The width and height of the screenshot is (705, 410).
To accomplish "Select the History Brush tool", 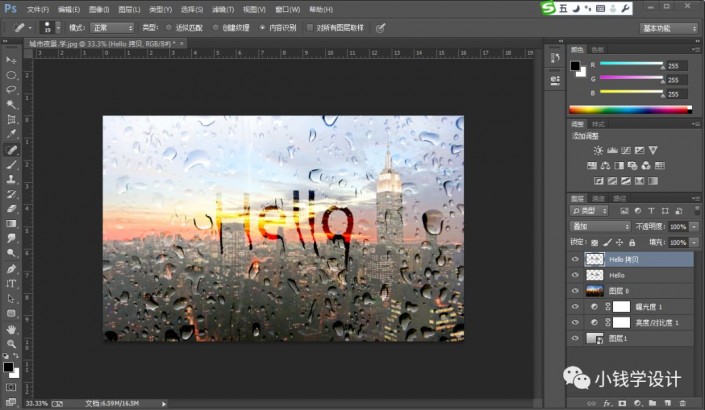I will click(x=11, y=194).
